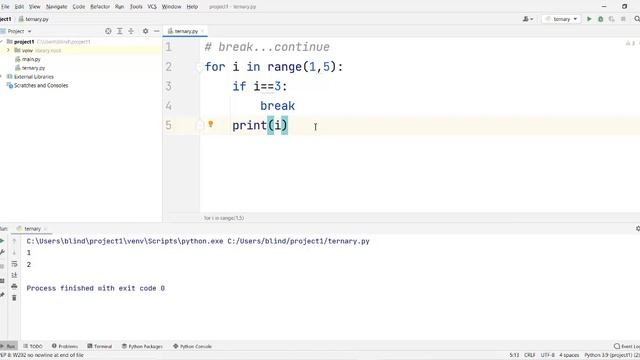Open the user account icon dropdown

point(528,19)
